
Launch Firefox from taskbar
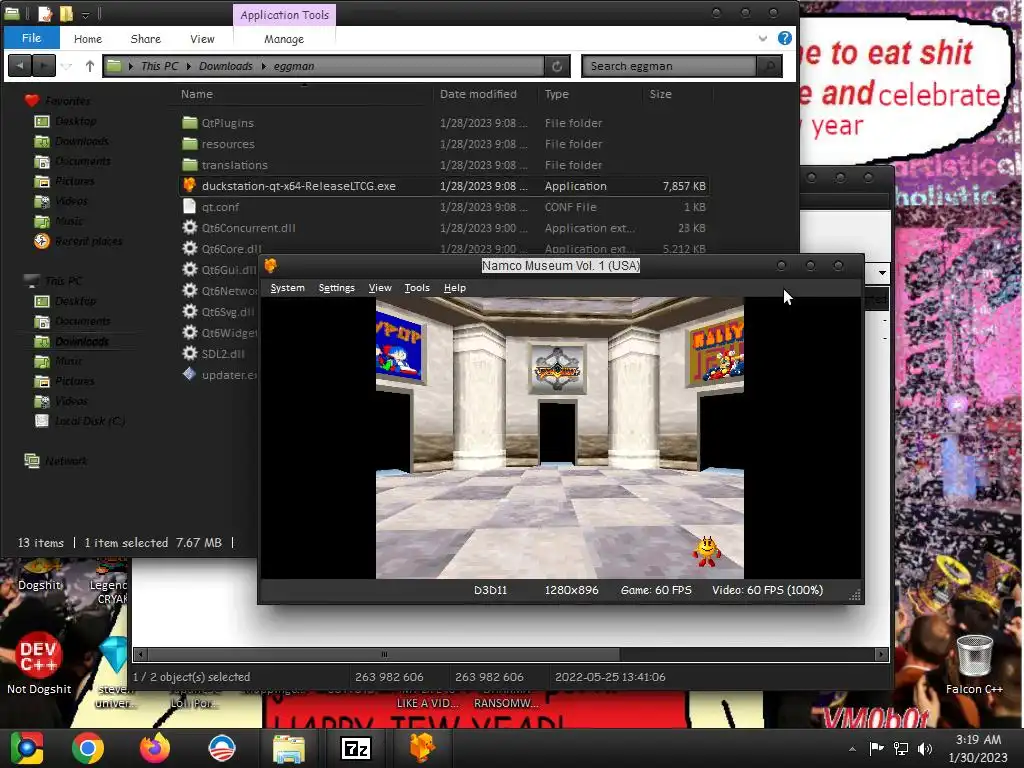(155, 748)
